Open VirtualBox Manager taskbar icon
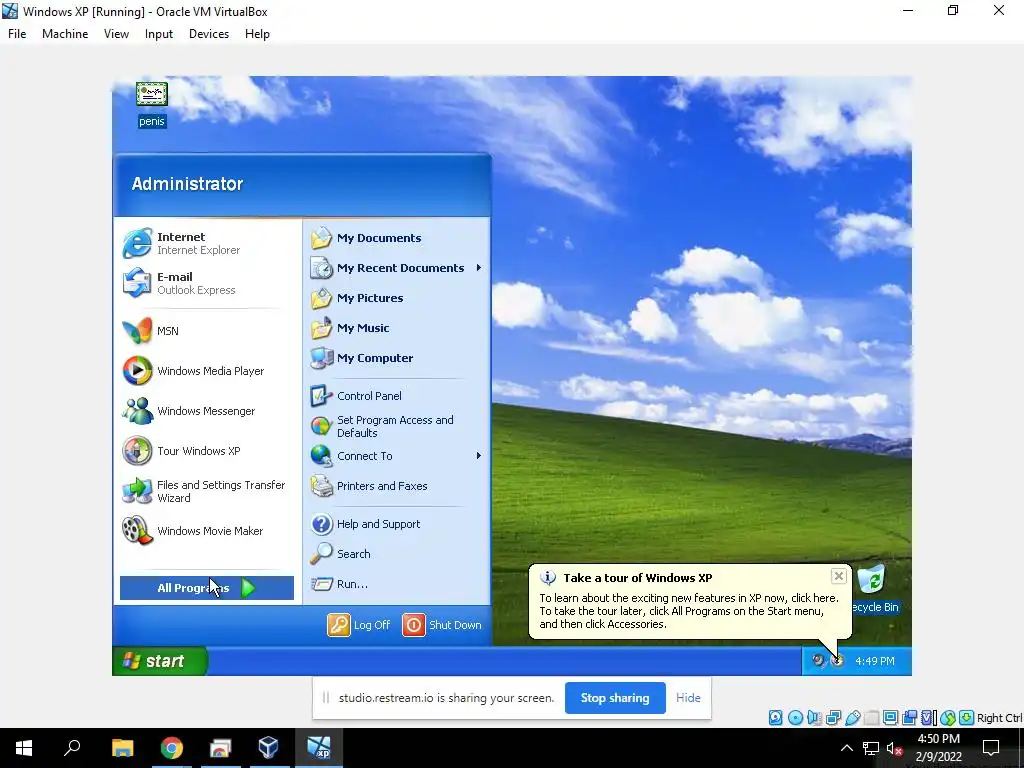1024x768 pixels. [x=268, y=748]
